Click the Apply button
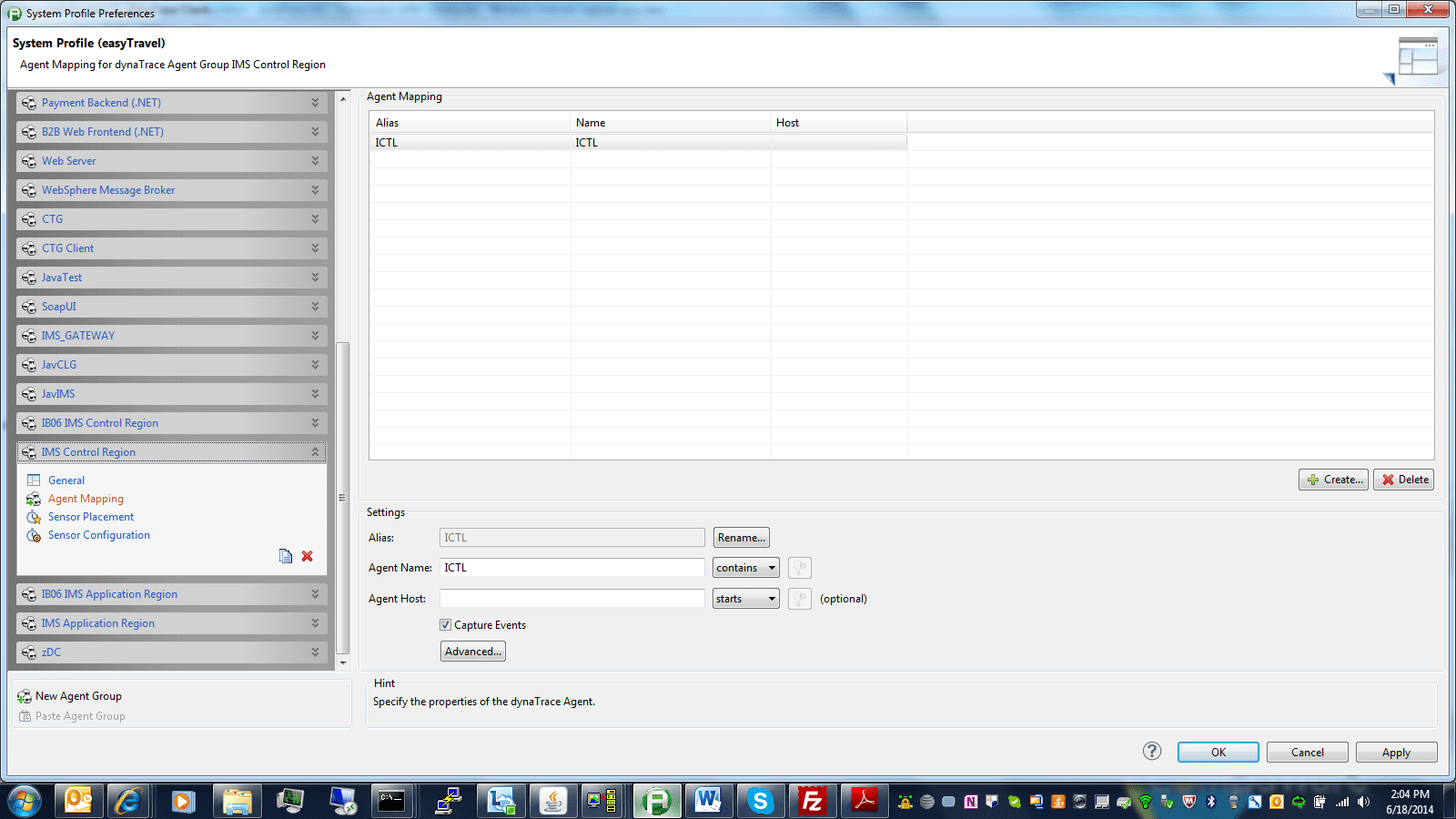This screenshot has height=819, width=1456. click(x=1397, y=753)
